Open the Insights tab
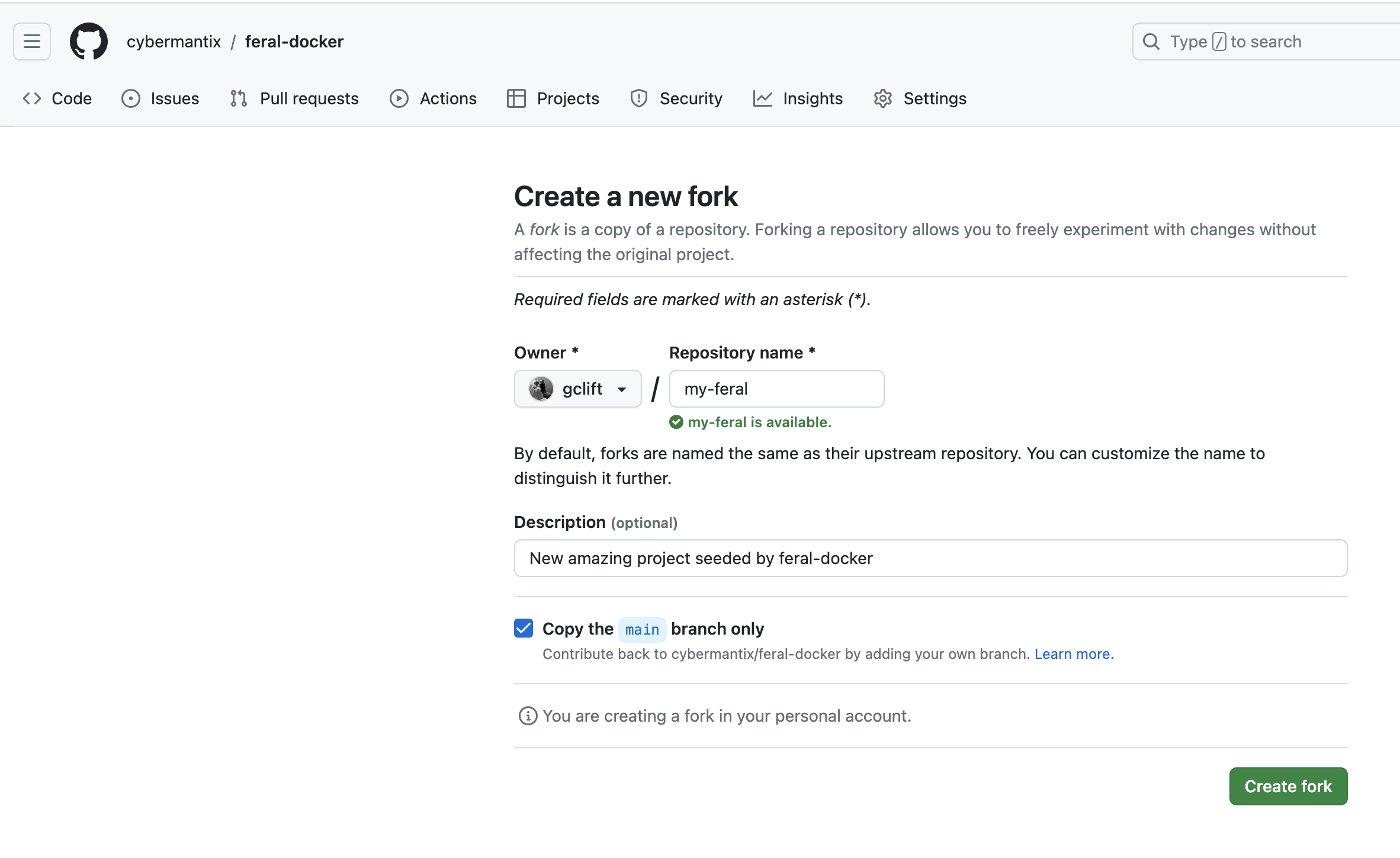Viewport: 1400px width, 858px height. click(x=798, y=98)
